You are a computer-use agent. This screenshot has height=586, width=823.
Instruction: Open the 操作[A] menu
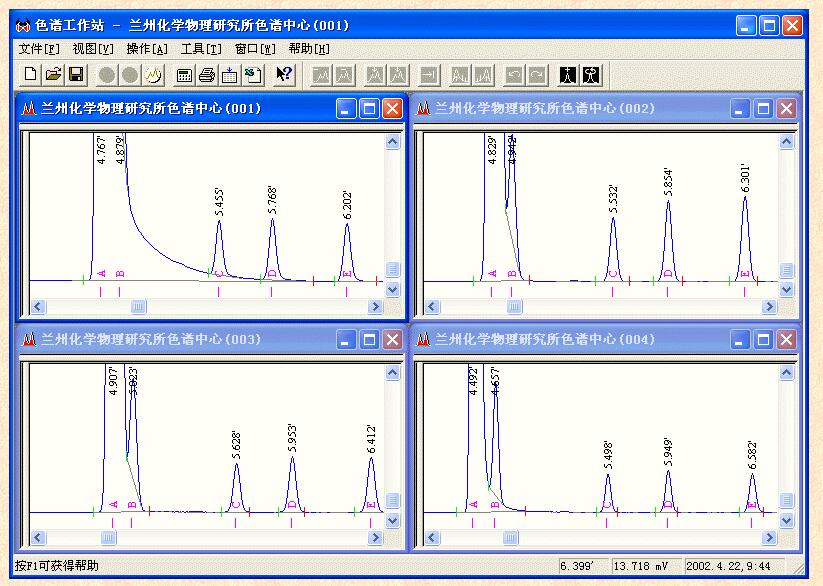[x=147, y=49]
